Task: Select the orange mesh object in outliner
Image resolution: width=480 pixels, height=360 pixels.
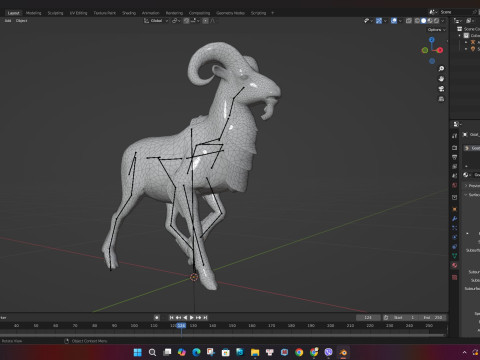Action: 473,49
